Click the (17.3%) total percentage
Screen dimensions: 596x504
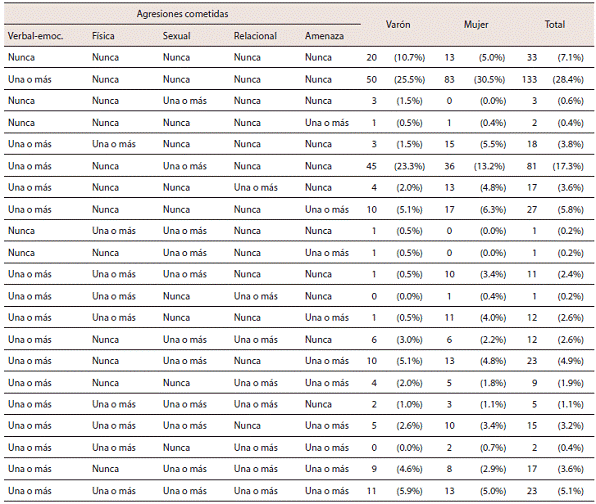click(568, 166)
